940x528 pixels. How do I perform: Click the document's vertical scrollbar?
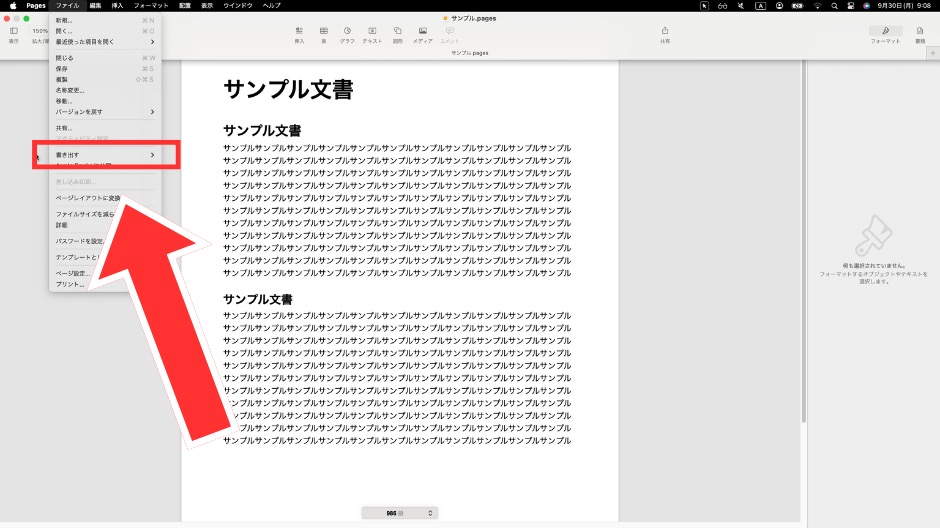(803, 240)
